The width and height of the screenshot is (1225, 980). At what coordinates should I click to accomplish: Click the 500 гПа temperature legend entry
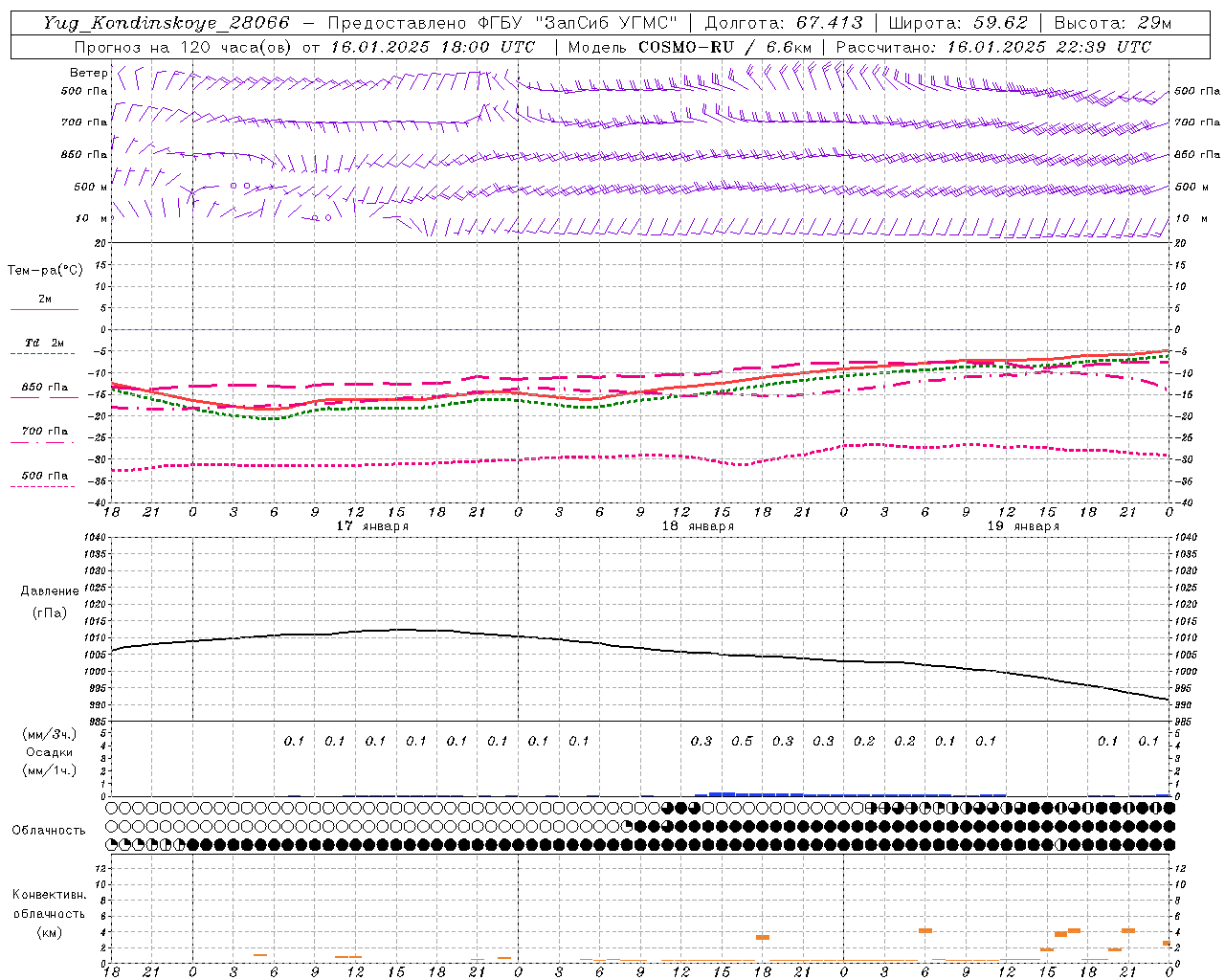click(x=45, y=476)
